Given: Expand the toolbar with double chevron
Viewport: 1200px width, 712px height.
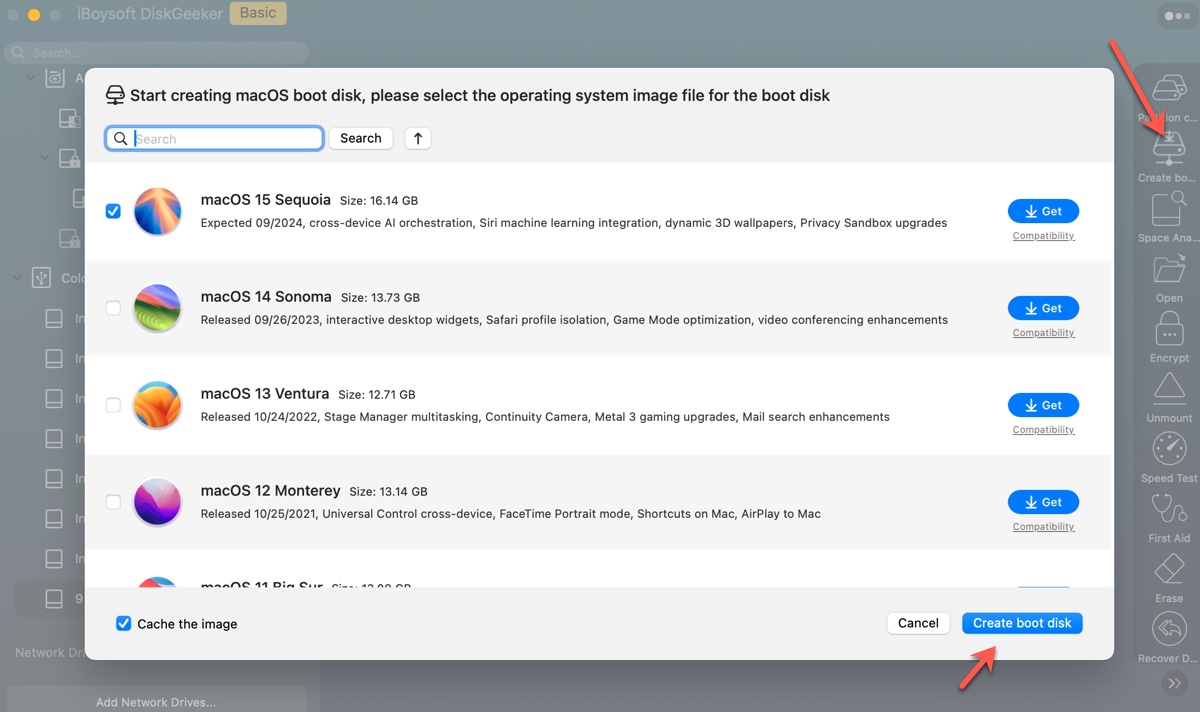Looking at the screenshot, I should tap(1173, 684).
